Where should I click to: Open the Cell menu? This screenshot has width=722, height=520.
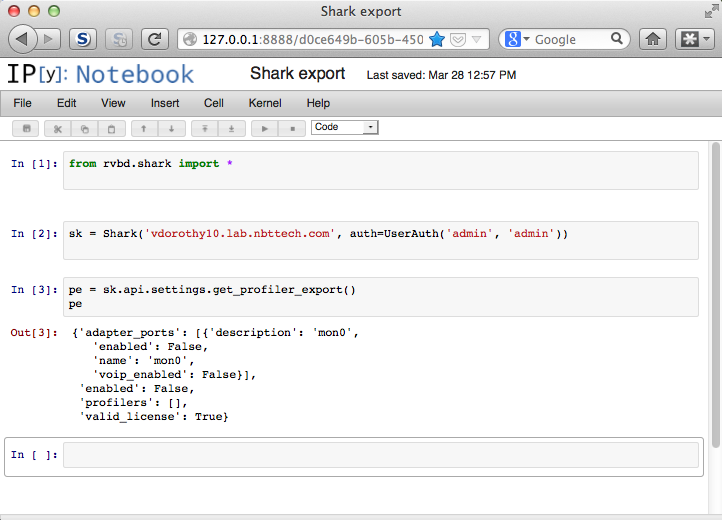coord(214,103)
